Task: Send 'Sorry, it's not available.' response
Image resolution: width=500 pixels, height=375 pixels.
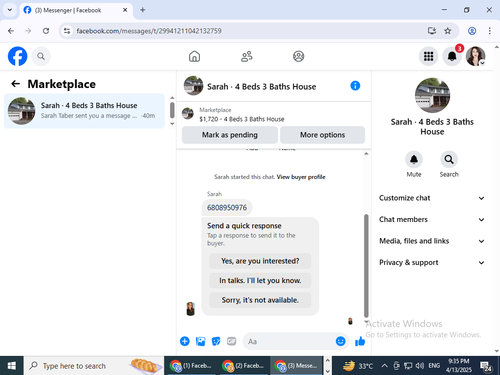Action: click(x=260, y=300)
